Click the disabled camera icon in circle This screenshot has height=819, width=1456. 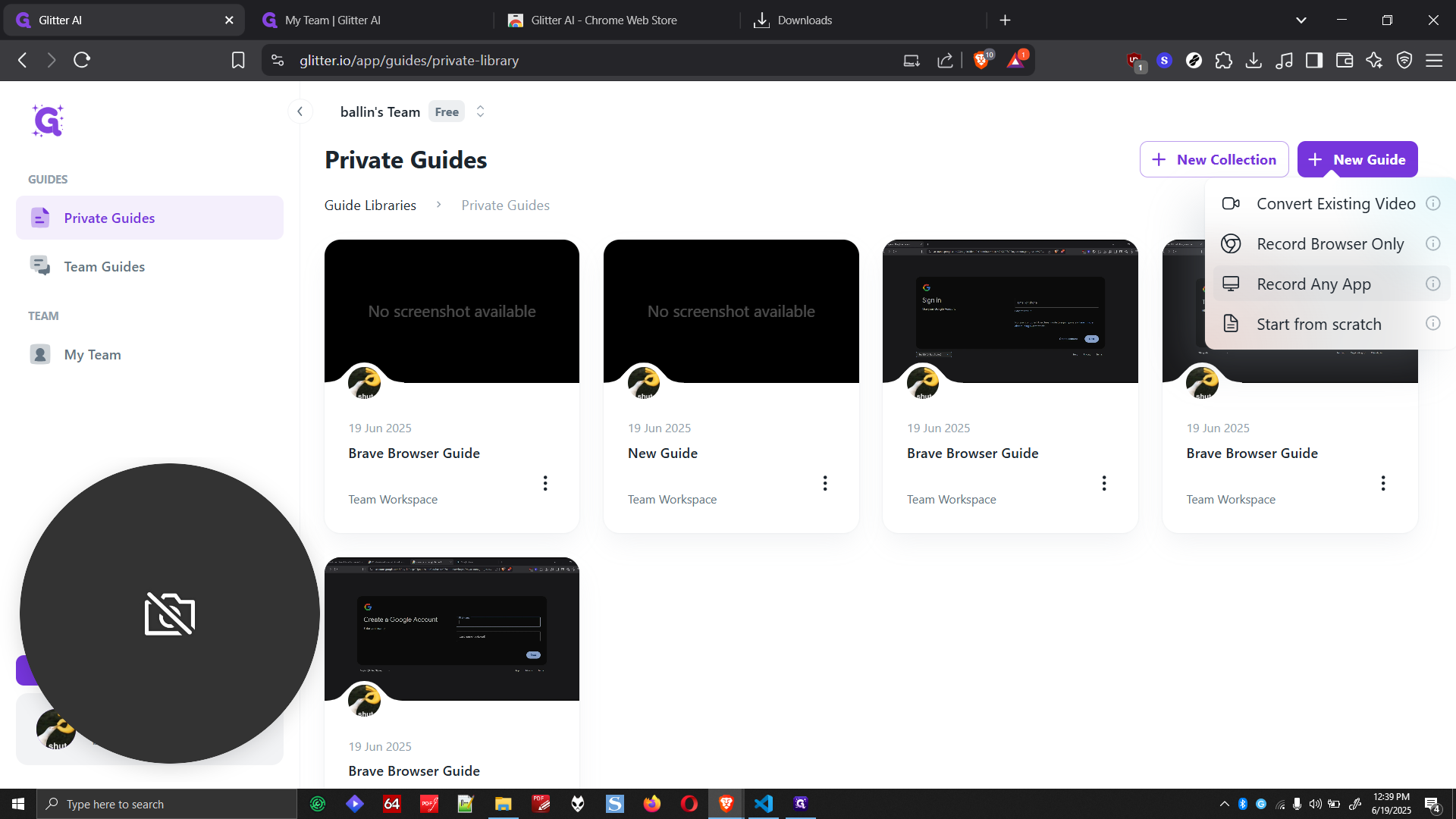(170, 613)
